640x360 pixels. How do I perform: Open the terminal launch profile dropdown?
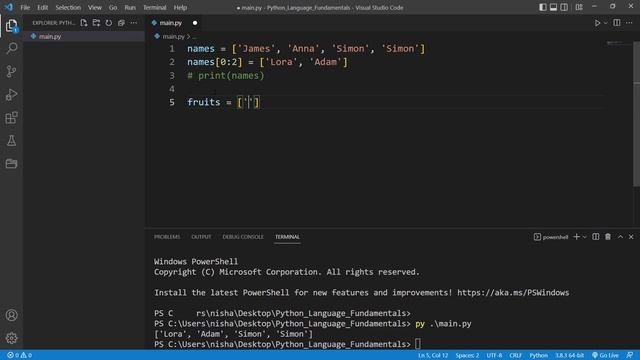(584, 237)
